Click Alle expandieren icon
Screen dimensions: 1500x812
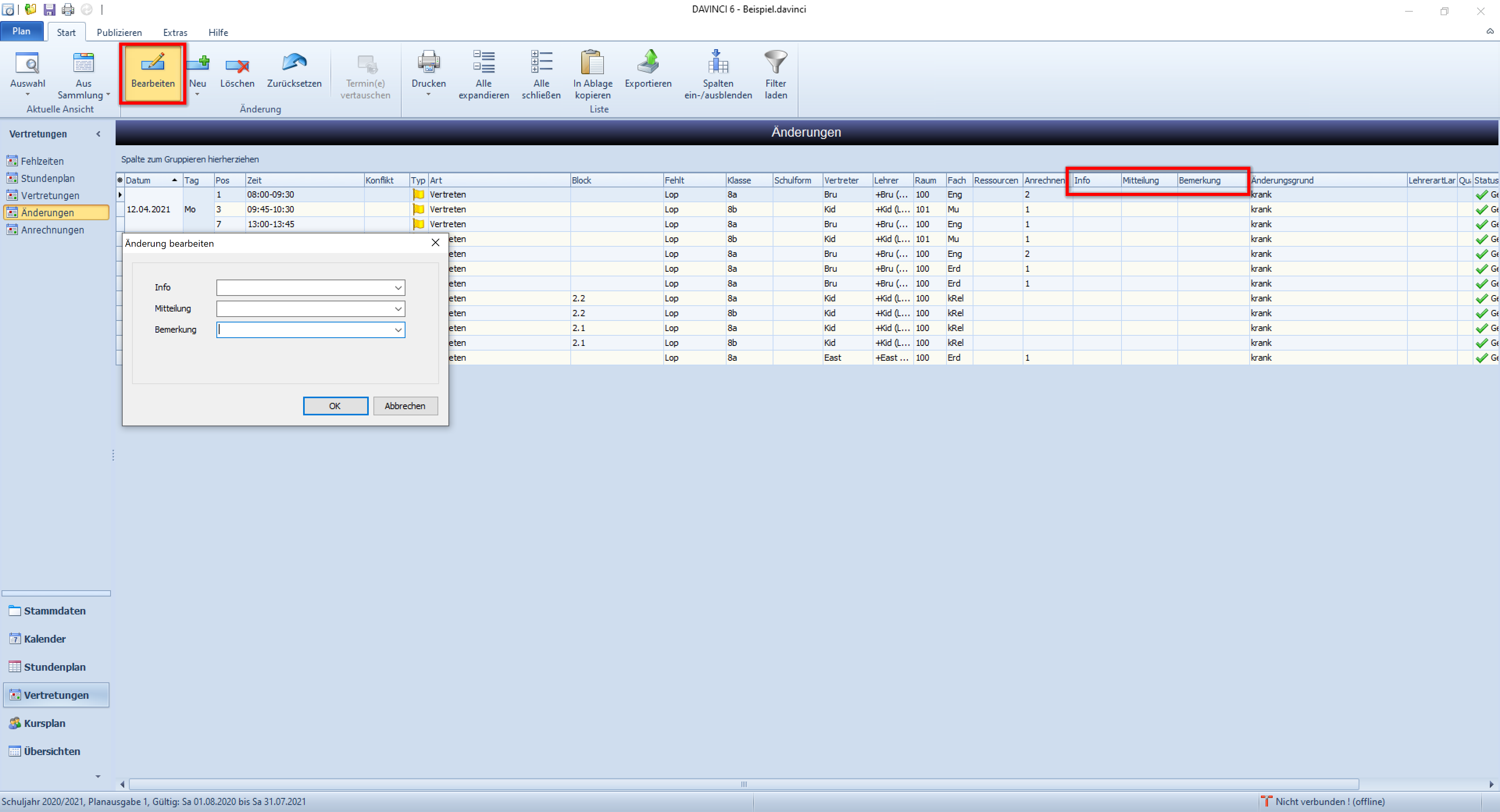[x=483, y=62]
